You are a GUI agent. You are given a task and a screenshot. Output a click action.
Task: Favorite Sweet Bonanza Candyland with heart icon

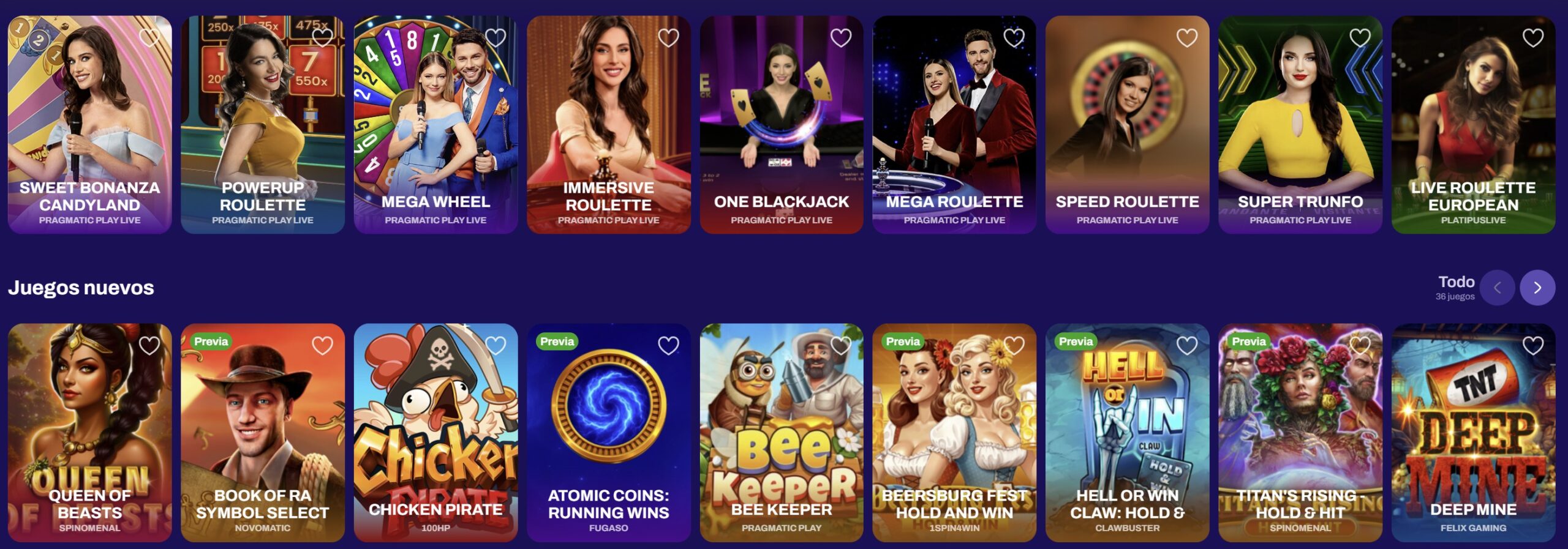(149, 38)
